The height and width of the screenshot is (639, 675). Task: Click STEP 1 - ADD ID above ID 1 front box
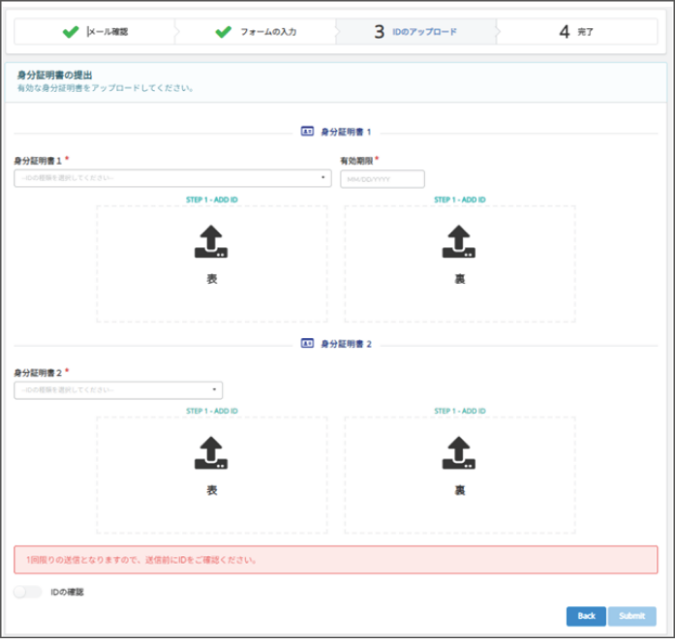[x=212, y=200]
